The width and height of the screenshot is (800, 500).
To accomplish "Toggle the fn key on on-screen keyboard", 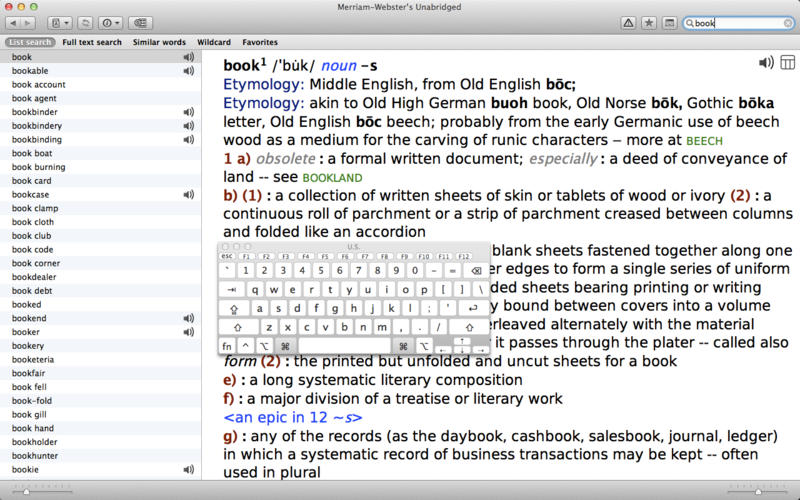I will click(x=227, y=346).
